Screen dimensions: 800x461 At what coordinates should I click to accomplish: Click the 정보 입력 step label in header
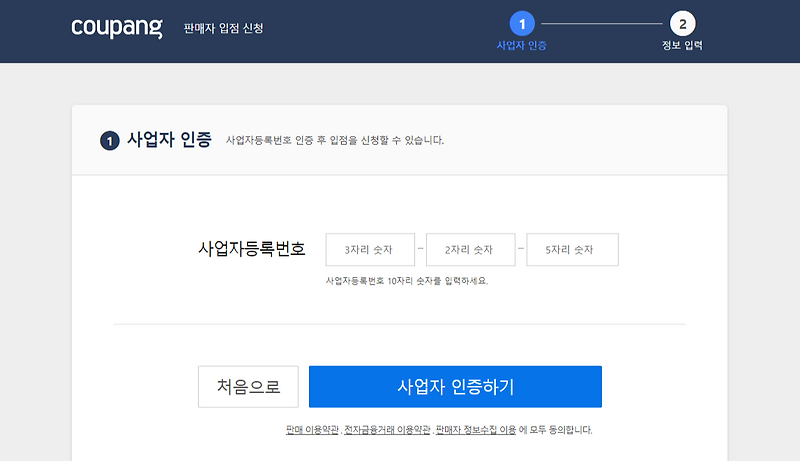(x=682, y=45)
